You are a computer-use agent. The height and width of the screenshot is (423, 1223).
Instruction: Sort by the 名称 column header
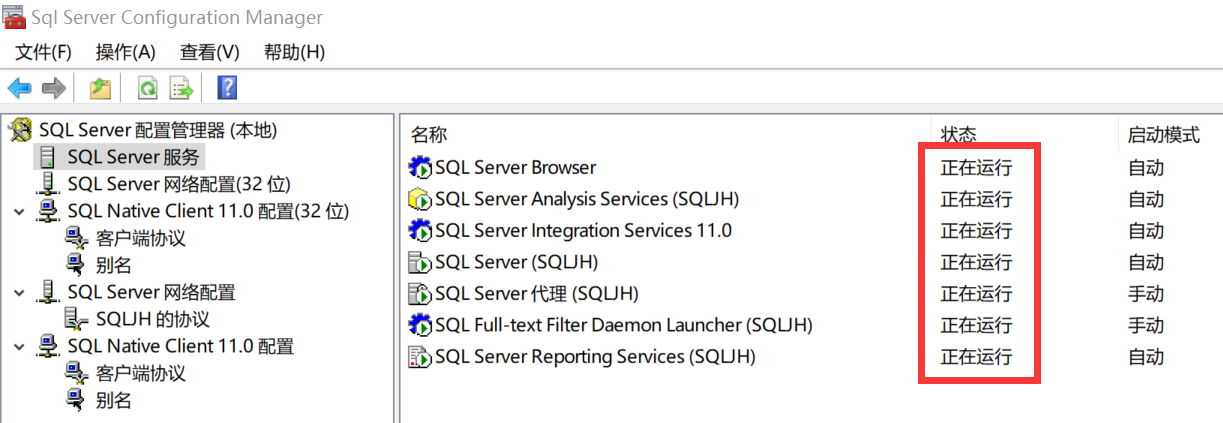[x=428, y=134]
